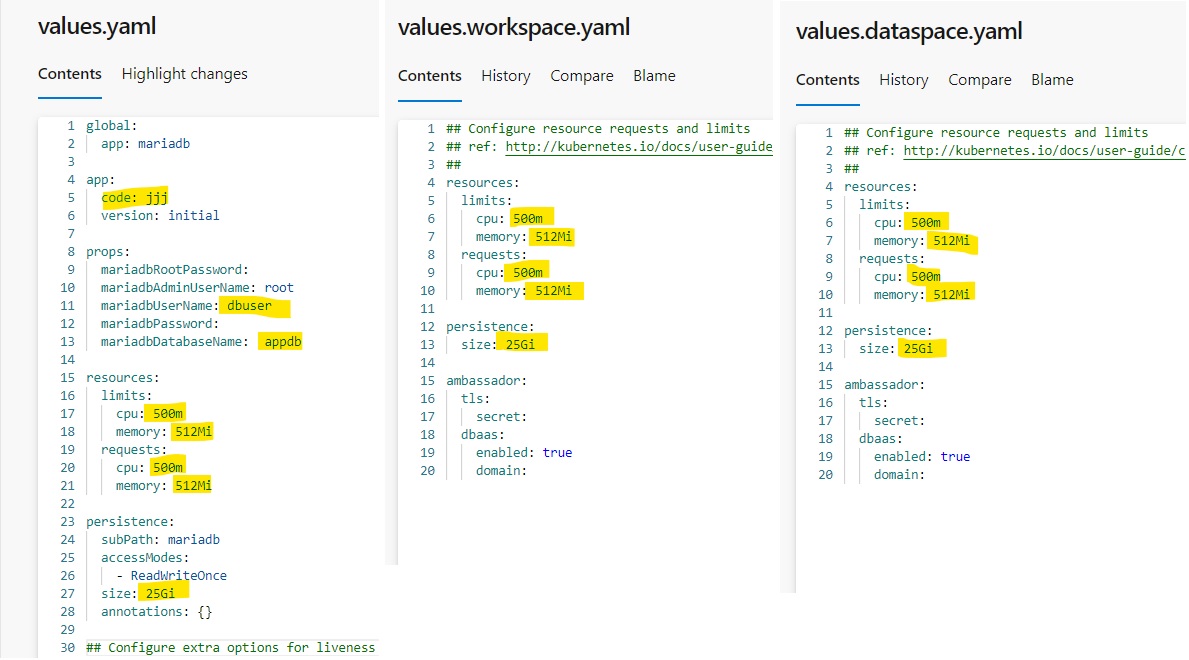Select Contents tab in values.dataspace.yaml panel
1189x660 pixels.
click(828, 80)
